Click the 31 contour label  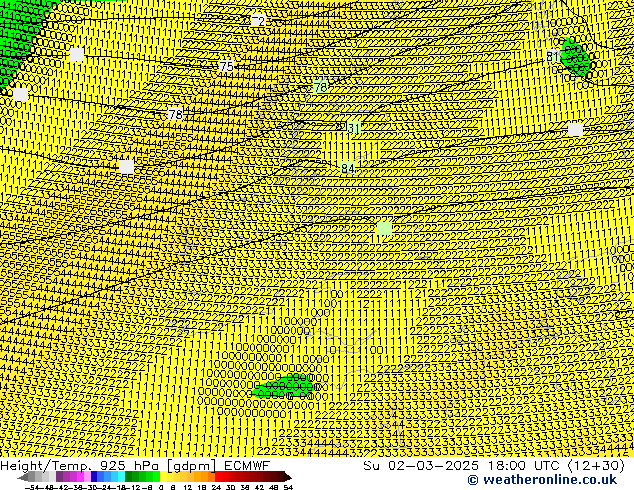pyautogui.click(x=353, y=128)
